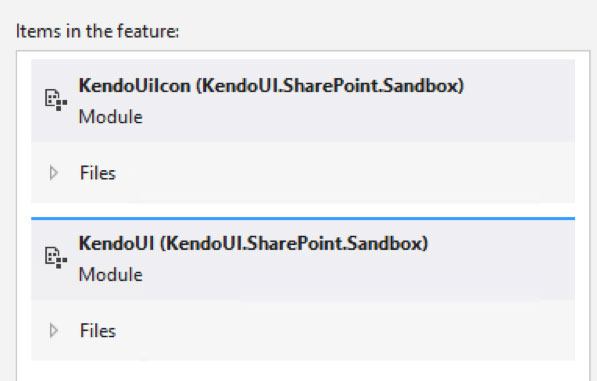Click the blue separator line between modules
The image size is (597, 381).
click(303, 218)
